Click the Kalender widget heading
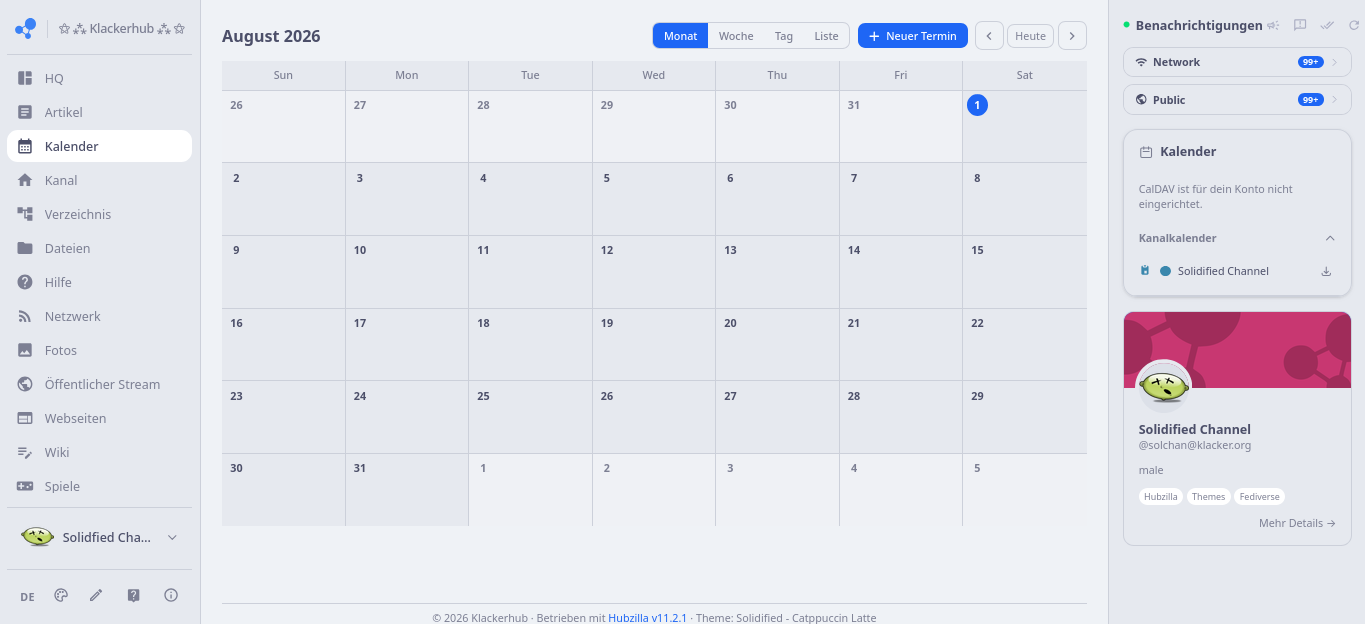Image resolution: width=1365 pixels, height=624 pixels. point(1188,152)
